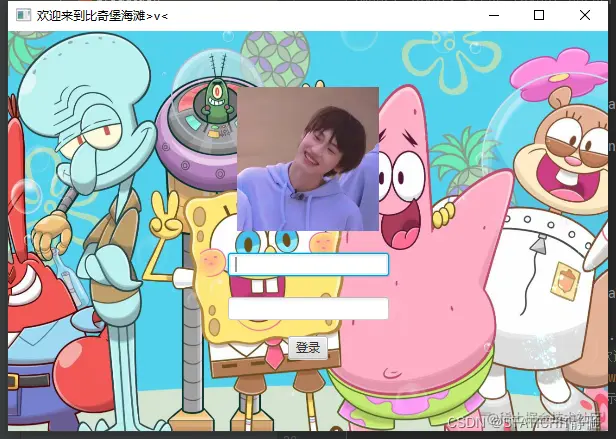Click the avatar photo above the login fields

(x=308, y=159)
